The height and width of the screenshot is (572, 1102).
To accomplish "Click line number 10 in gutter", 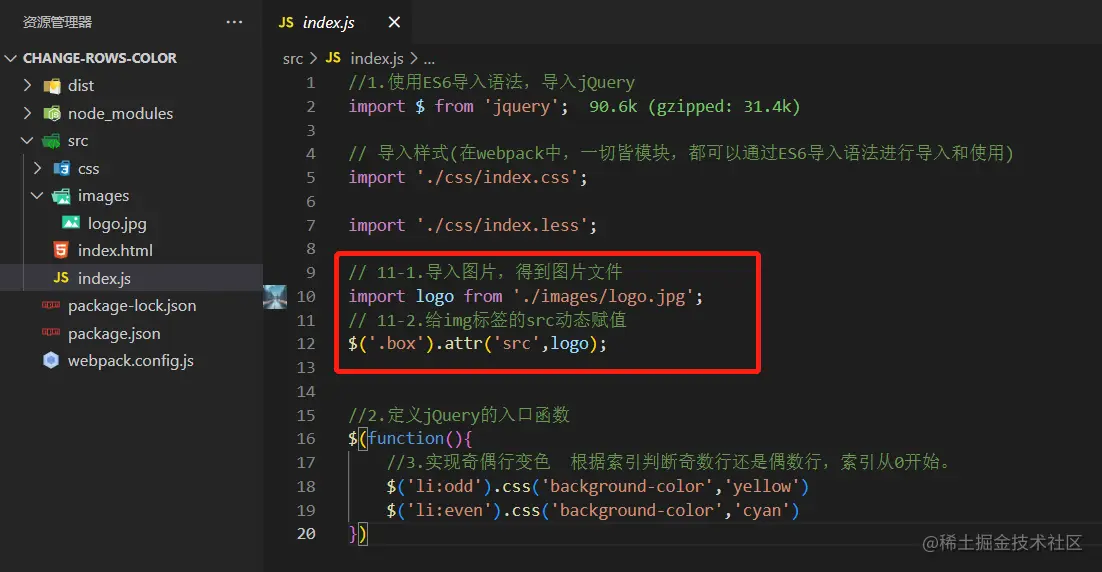I will click(x=306, y=297).
